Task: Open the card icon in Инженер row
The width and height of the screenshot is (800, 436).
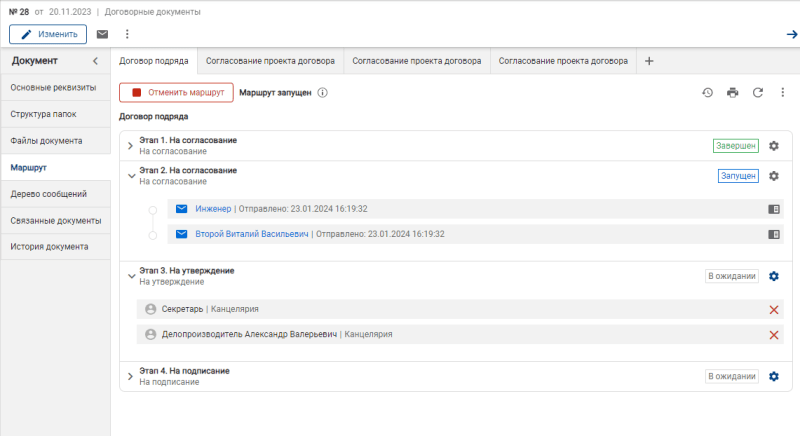Action: click(773, 209)
